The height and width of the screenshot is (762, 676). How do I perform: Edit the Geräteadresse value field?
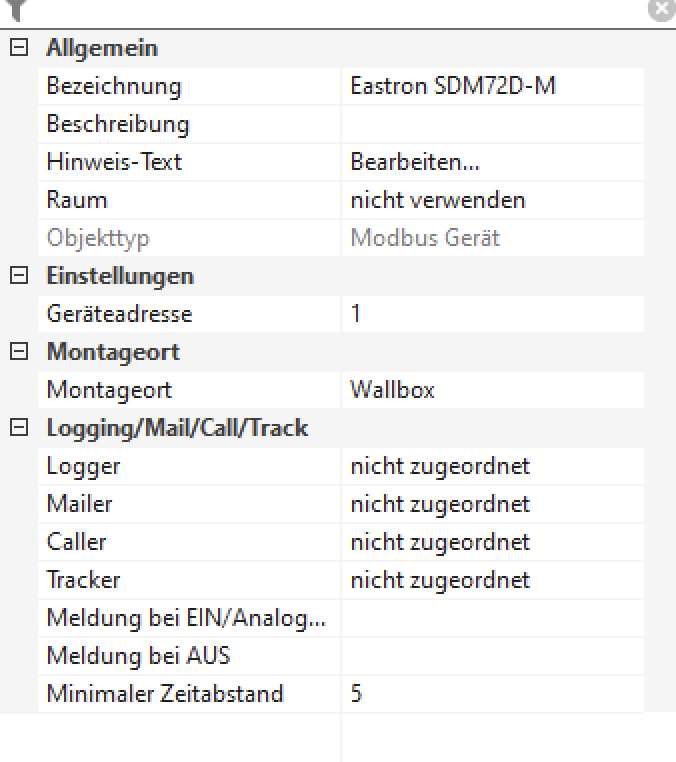[x=490, y=314]
